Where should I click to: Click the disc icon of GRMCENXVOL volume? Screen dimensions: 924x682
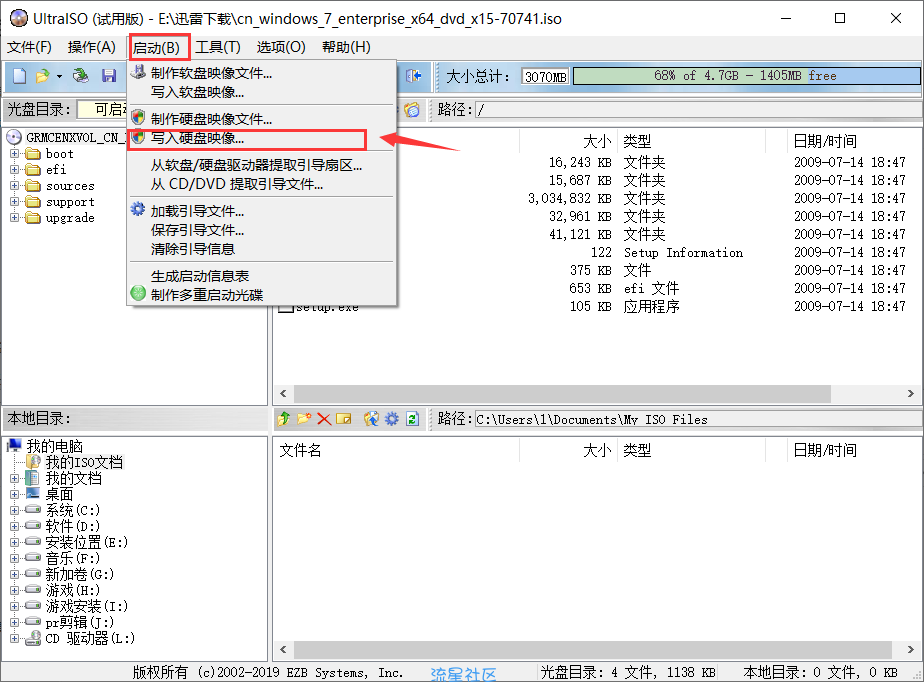pos(14,137)
